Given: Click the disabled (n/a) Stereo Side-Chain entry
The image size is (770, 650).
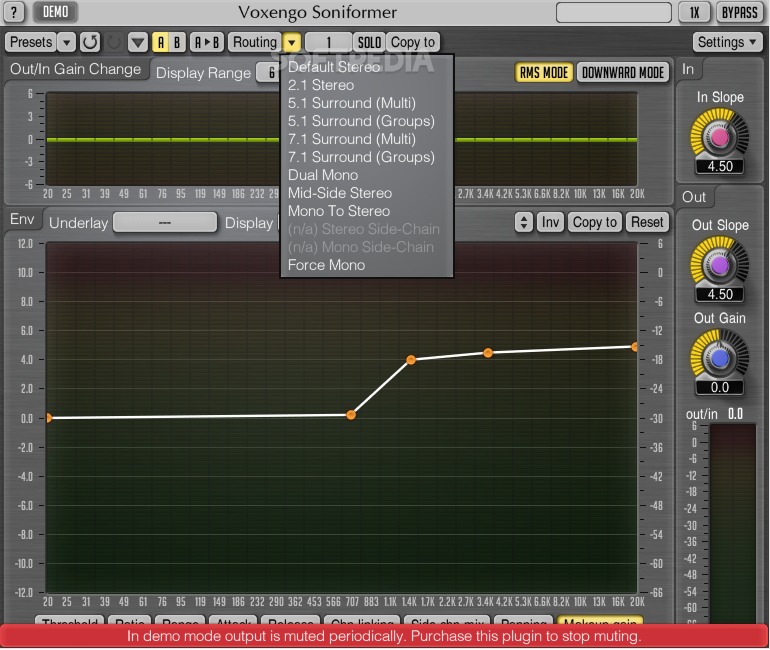Looking at the screenshot, I should (366, 229).
